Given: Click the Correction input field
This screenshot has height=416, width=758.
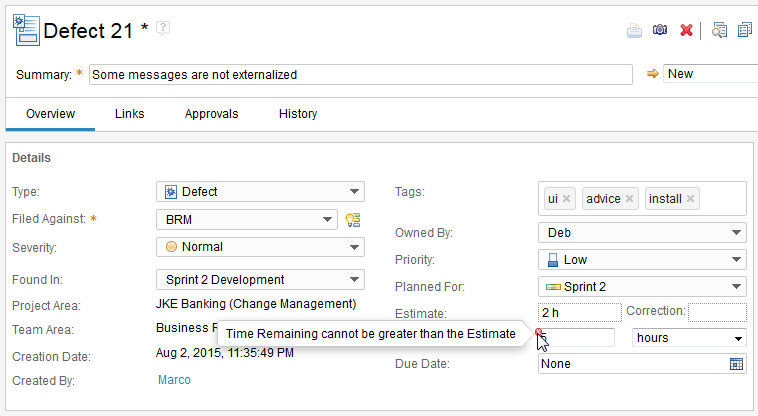Looking at the screenshot, I should (717, 313).
